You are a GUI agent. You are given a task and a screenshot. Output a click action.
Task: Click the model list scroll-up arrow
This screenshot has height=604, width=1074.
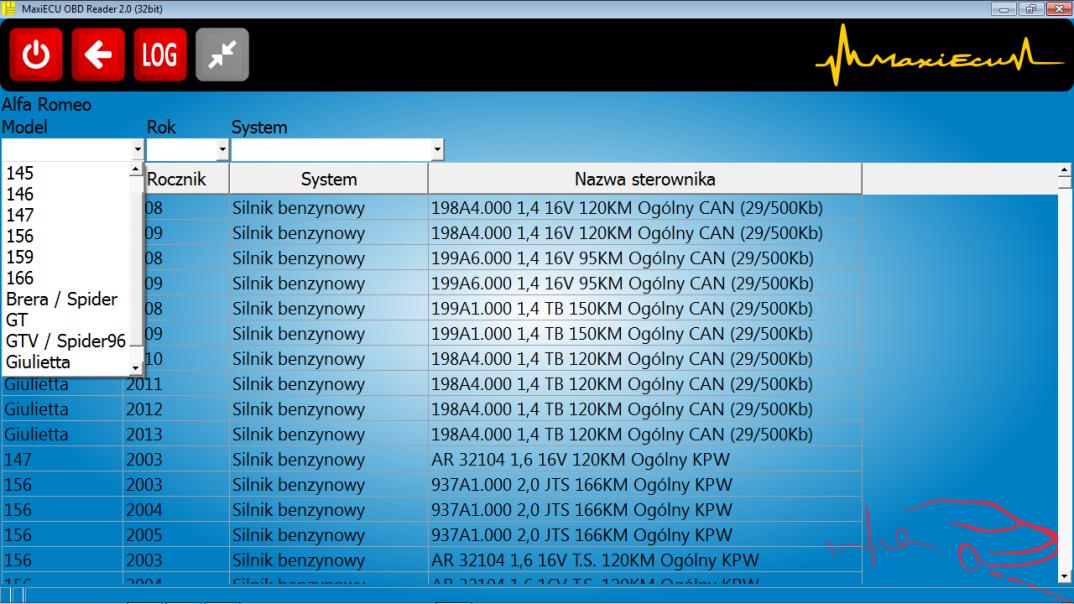[x=136, y=169]
